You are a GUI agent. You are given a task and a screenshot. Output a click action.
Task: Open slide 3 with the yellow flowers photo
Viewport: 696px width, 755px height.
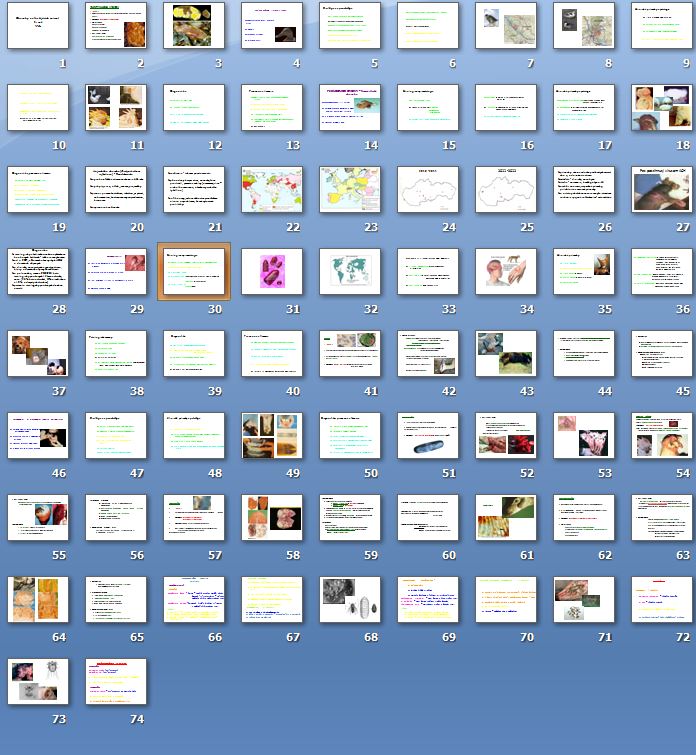[194, 26]
